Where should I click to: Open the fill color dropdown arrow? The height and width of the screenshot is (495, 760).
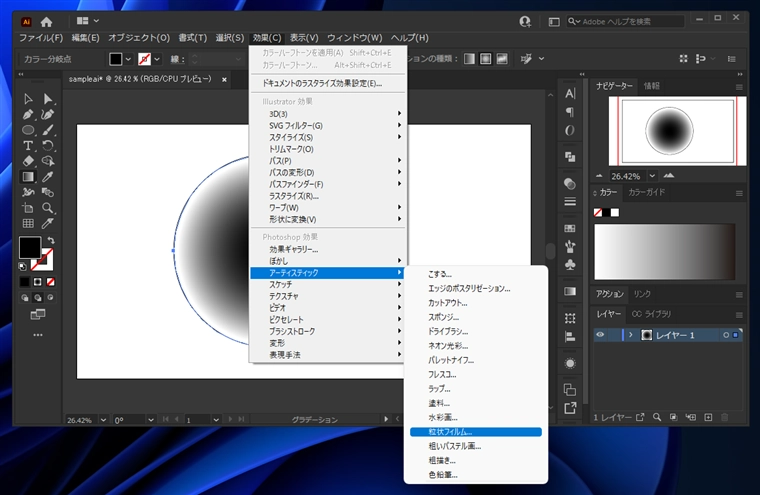click(128, 59)
